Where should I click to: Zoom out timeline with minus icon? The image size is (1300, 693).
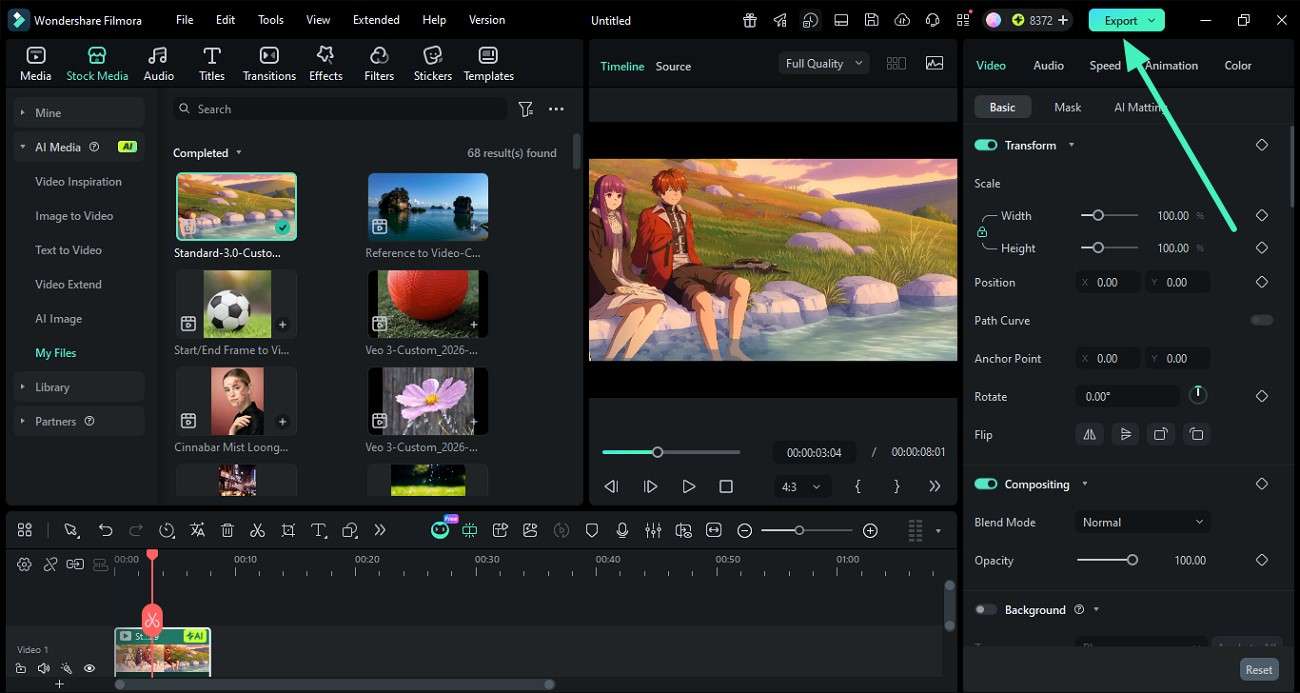745,530
